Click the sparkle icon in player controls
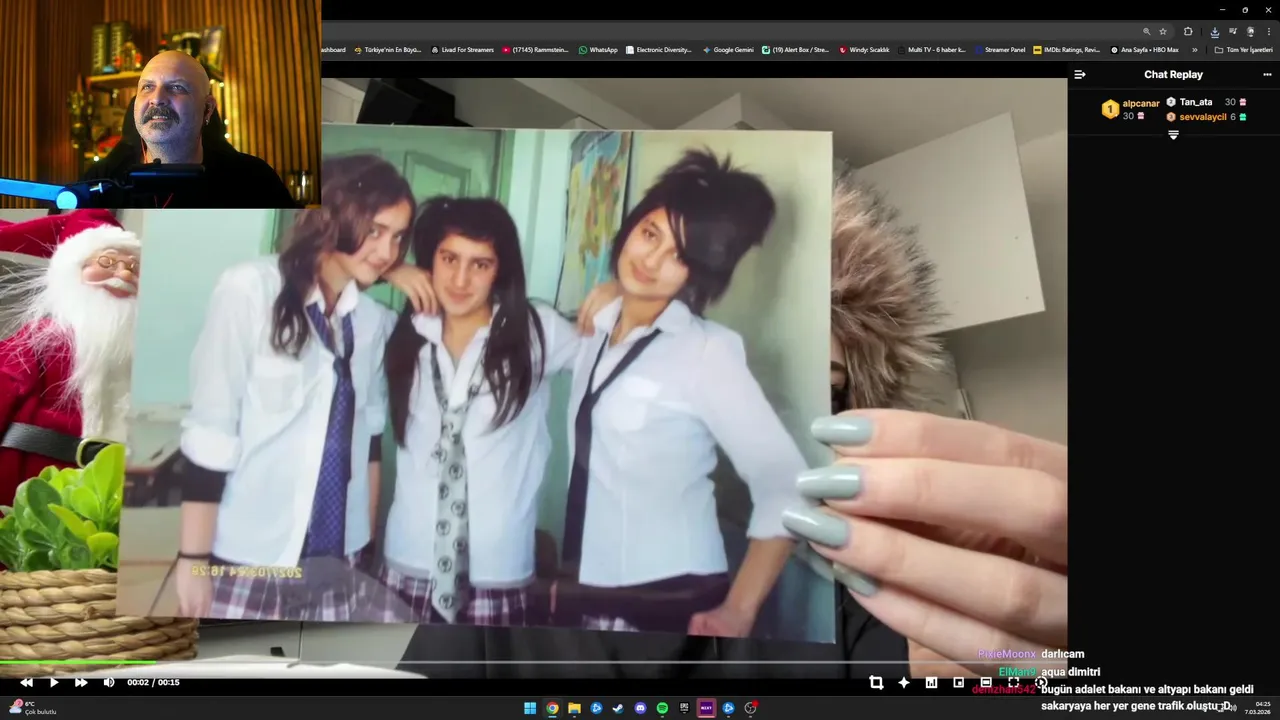 click(904, 682)
